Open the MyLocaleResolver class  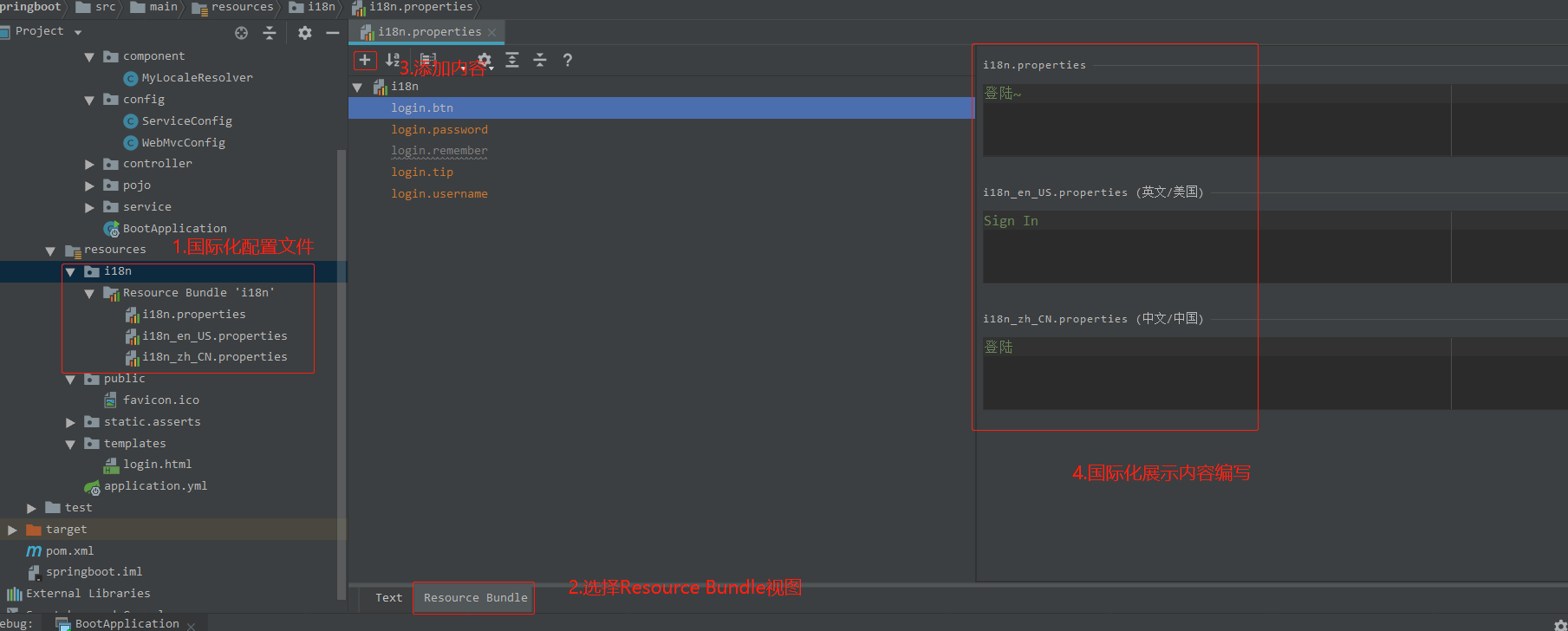pyautogui.click(x=188, y=78)
